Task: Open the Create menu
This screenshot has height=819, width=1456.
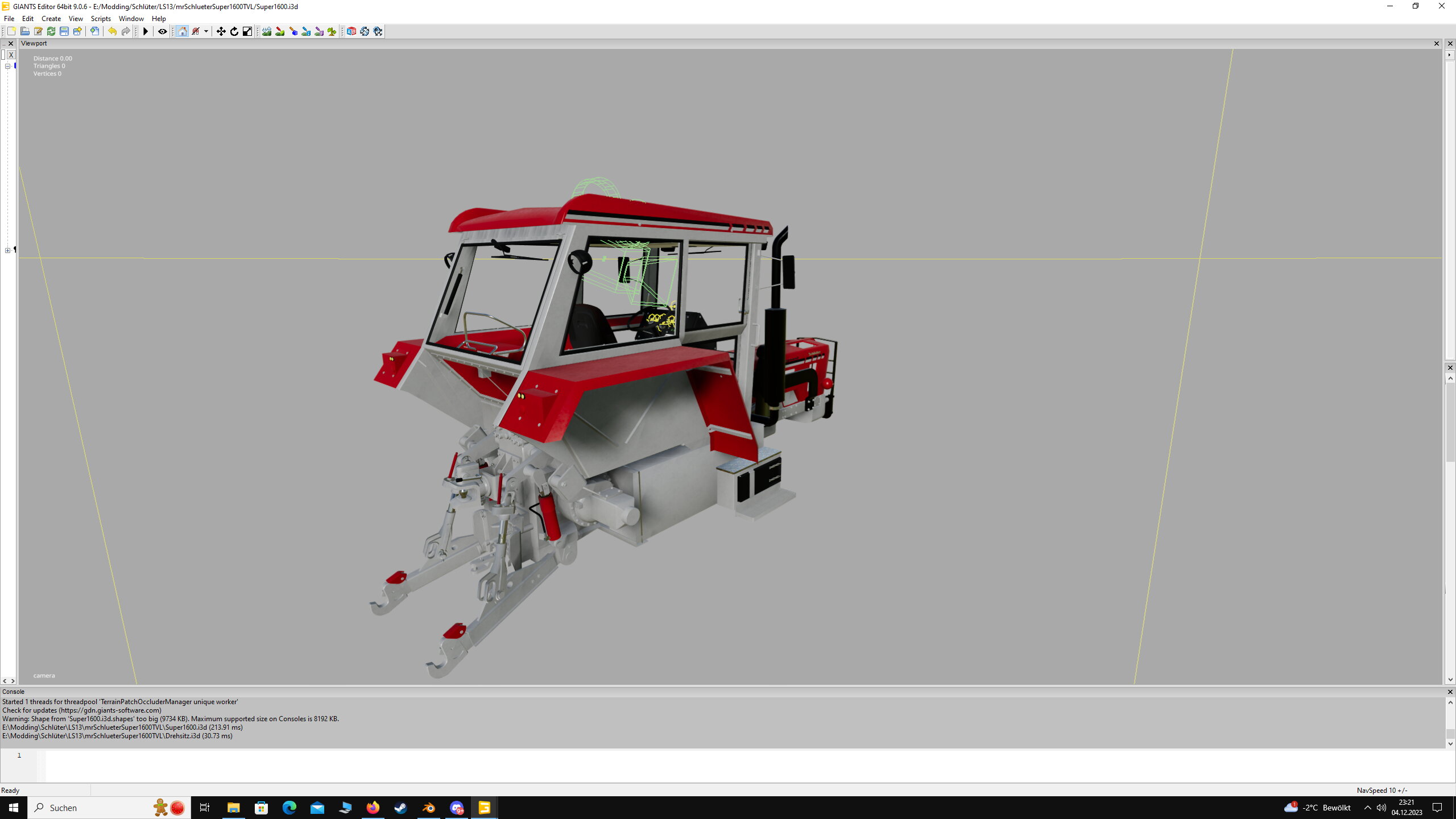Action: [51, 19]
